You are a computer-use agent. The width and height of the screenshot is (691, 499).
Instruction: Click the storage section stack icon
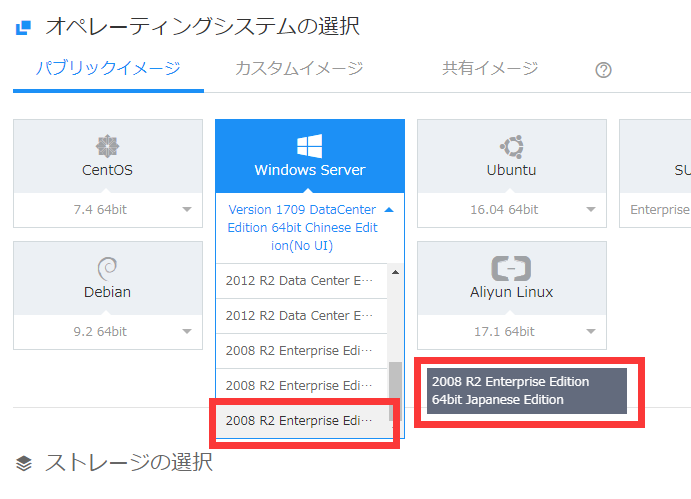24,463
